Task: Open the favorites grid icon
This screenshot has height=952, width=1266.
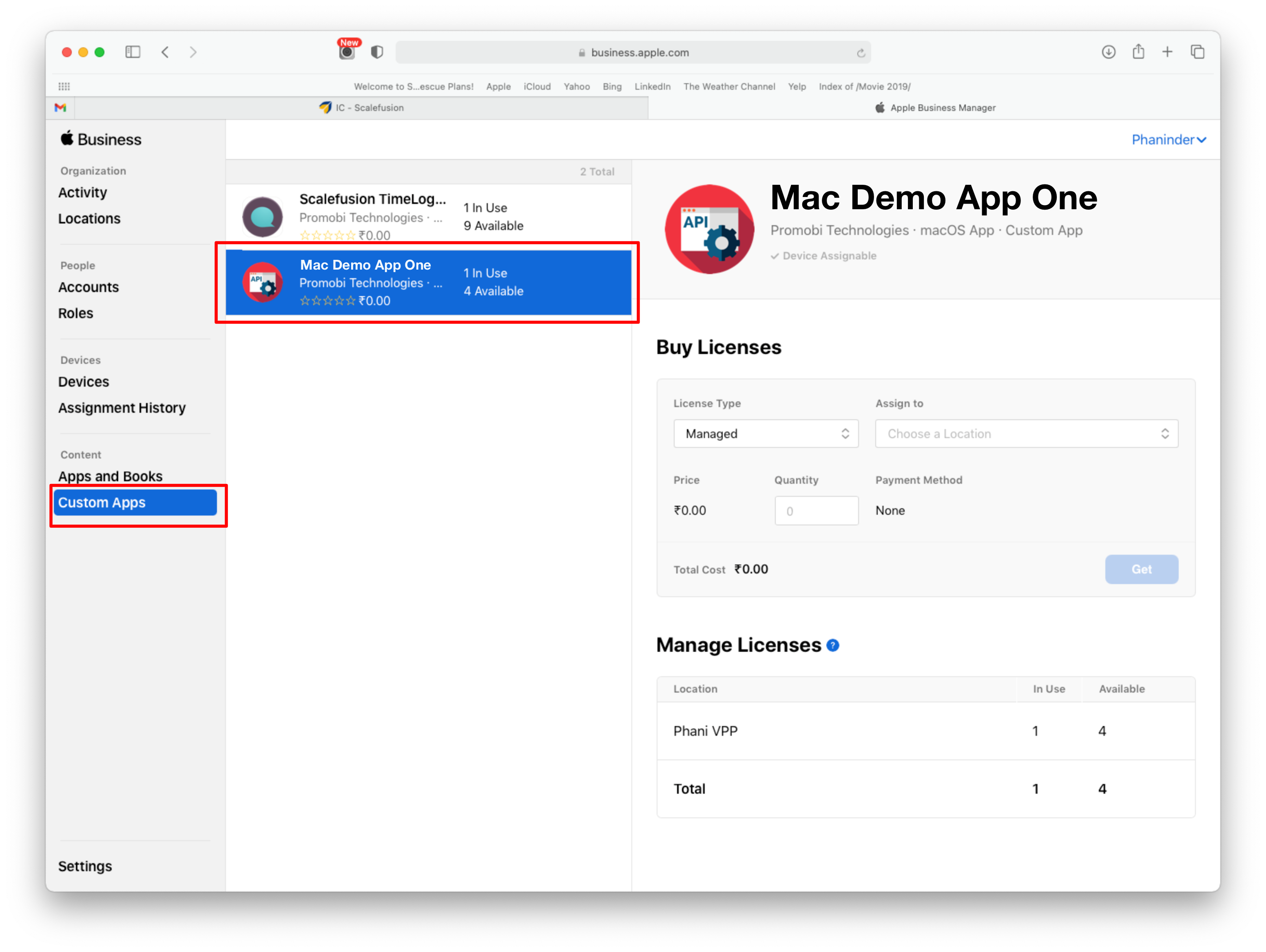Action: (x=64, y=86)
